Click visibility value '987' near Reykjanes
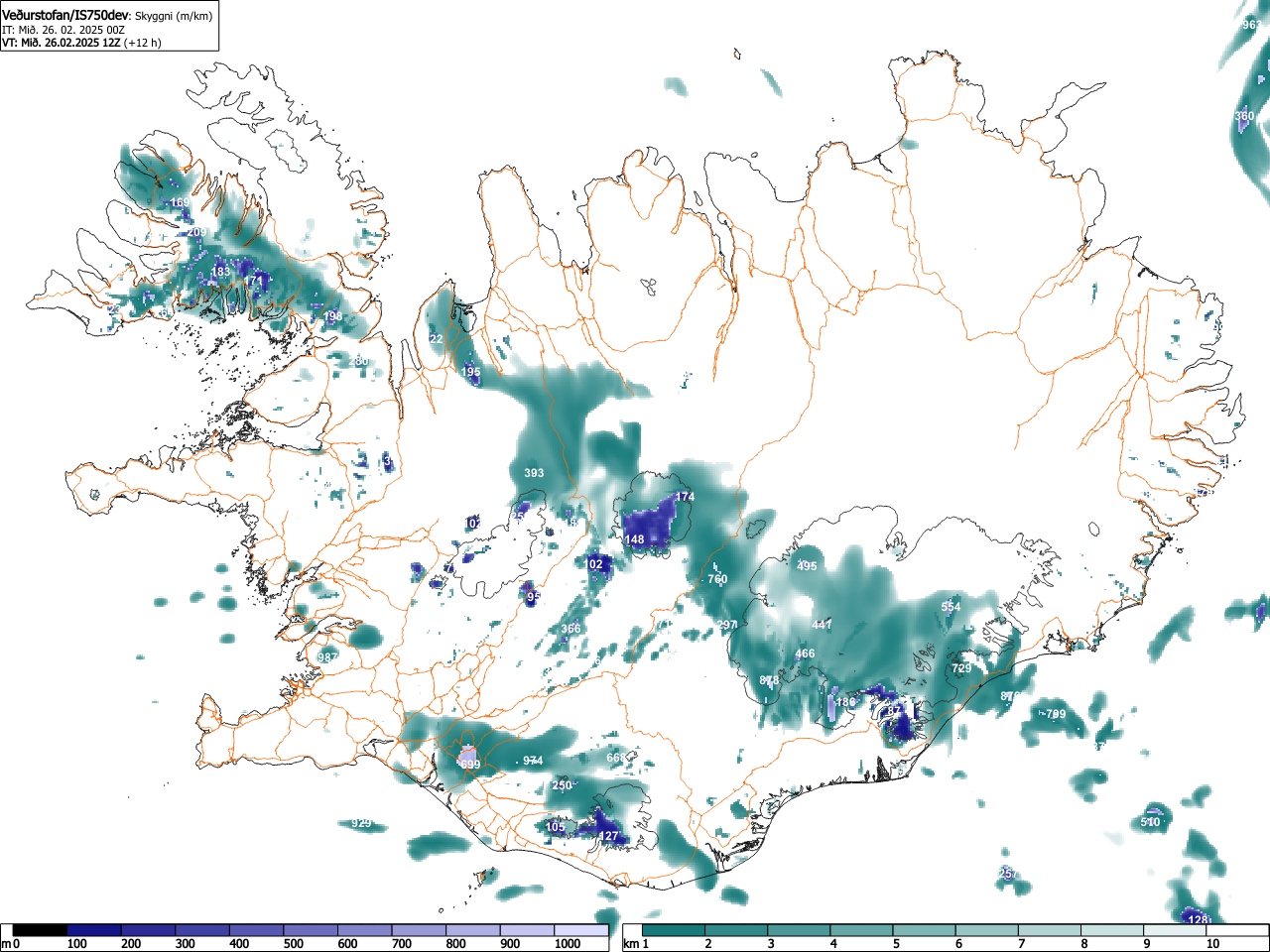1270x952 pixels. [327, 657]
